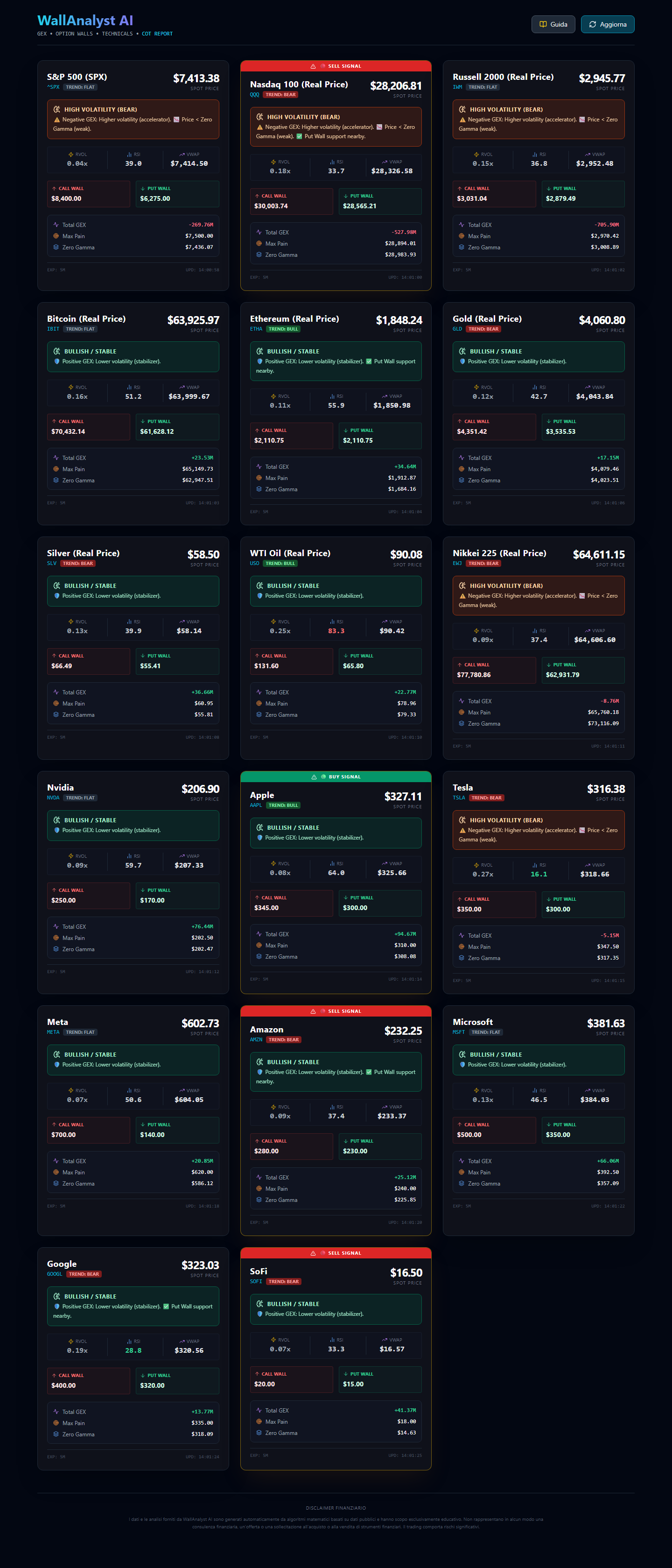Click Bitcoin's Max Pain icon
672x1568 pixels.
point(56,469)
